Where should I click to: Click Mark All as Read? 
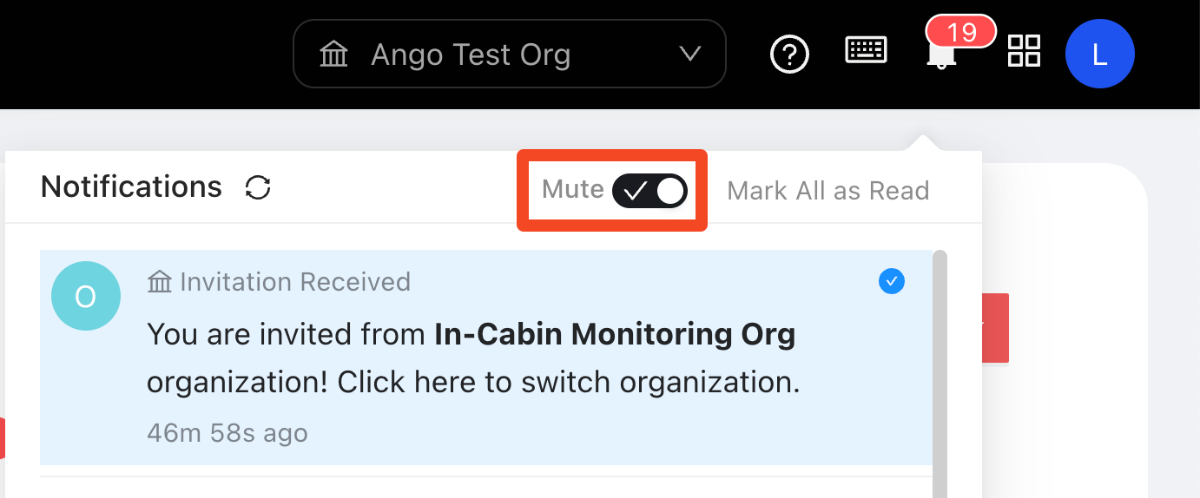point(828,191)
